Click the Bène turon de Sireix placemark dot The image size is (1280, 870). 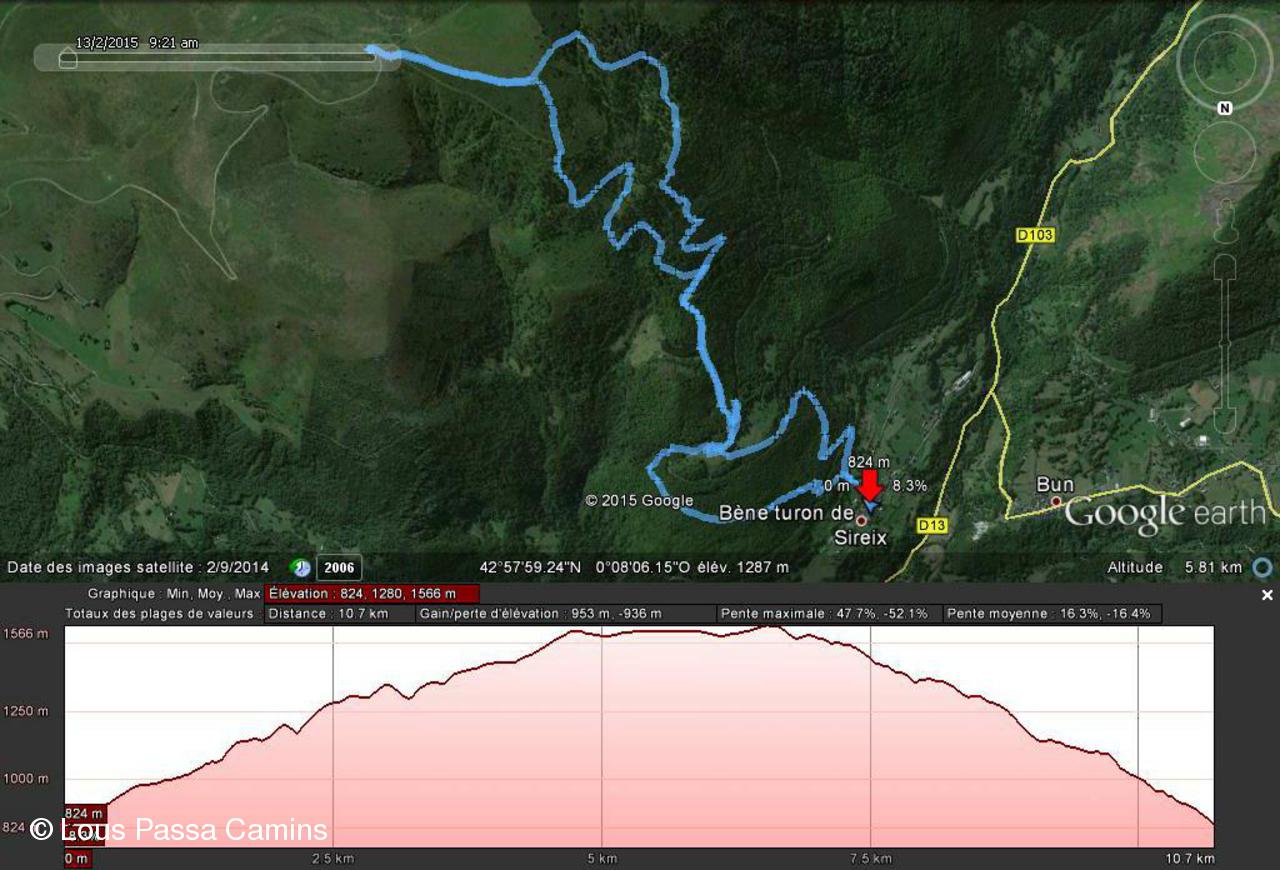tap(861, 520)
